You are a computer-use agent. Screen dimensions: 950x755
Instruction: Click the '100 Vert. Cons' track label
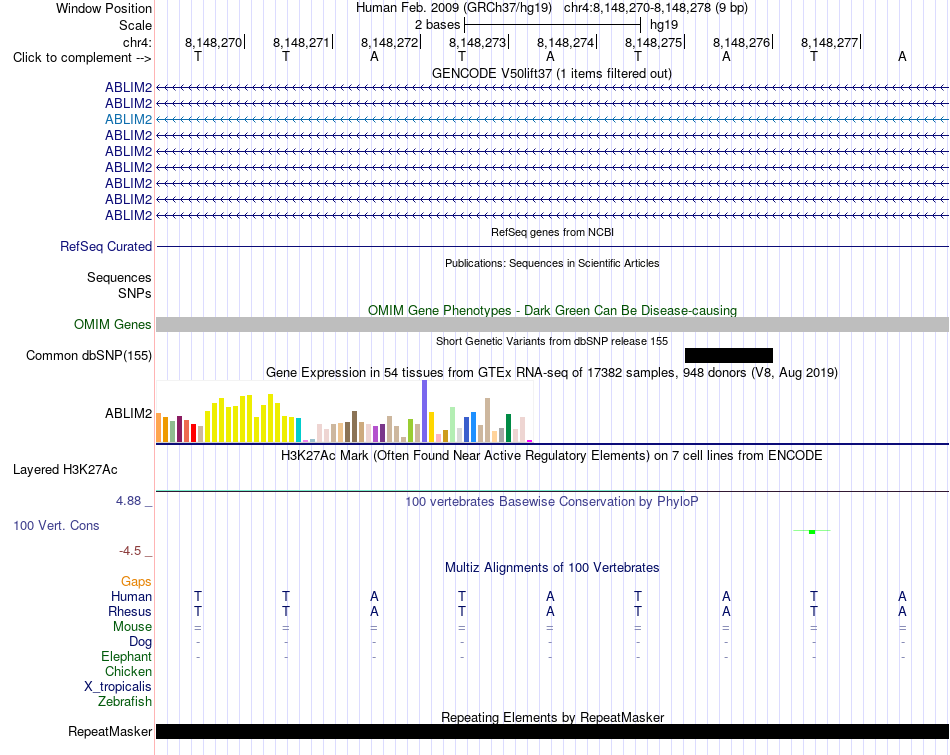(x=56, y=525)
